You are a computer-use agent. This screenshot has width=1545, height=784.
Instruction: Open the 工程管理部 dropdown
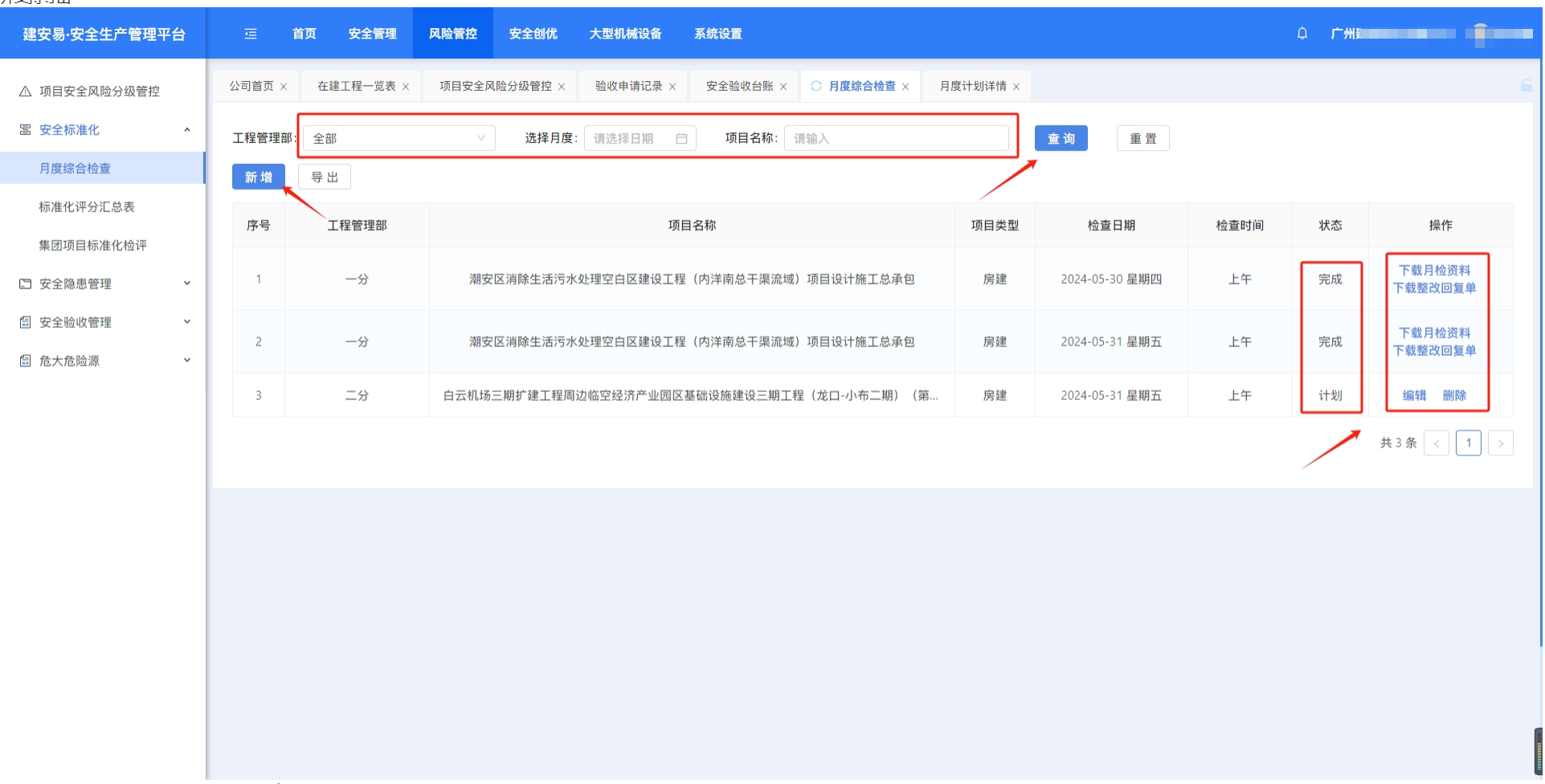tap(399, 139)
